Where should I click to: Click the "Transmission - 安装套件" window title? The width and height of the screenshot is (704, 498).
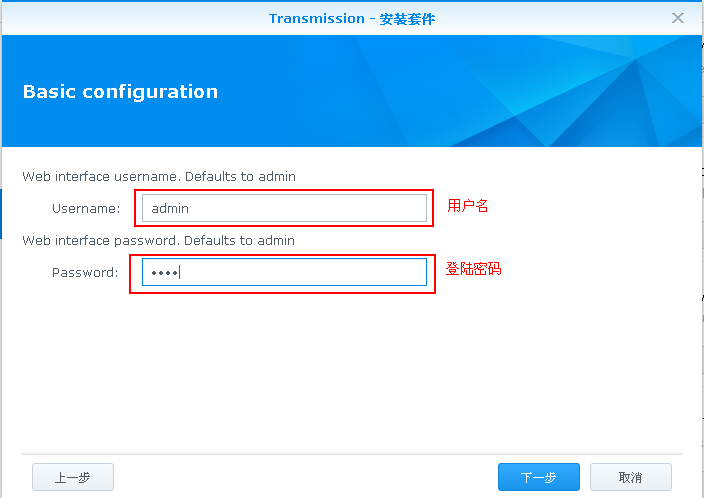352,18
